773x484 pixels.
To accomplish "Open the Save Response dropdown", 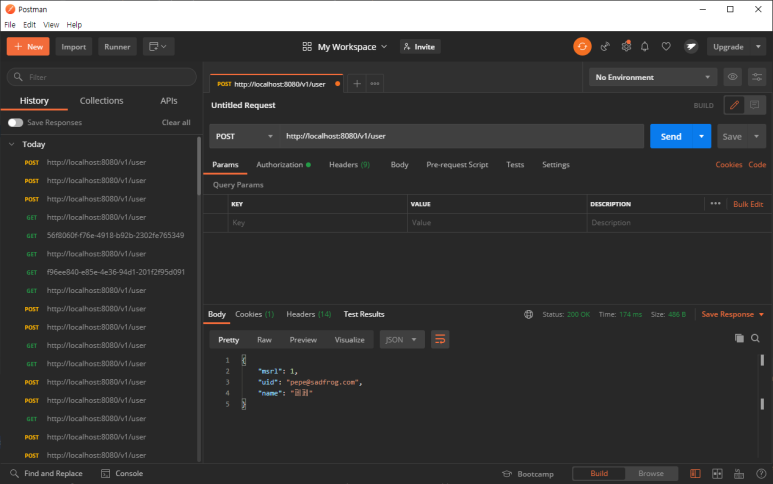I will pyautogui.click(x=733, y=314).
